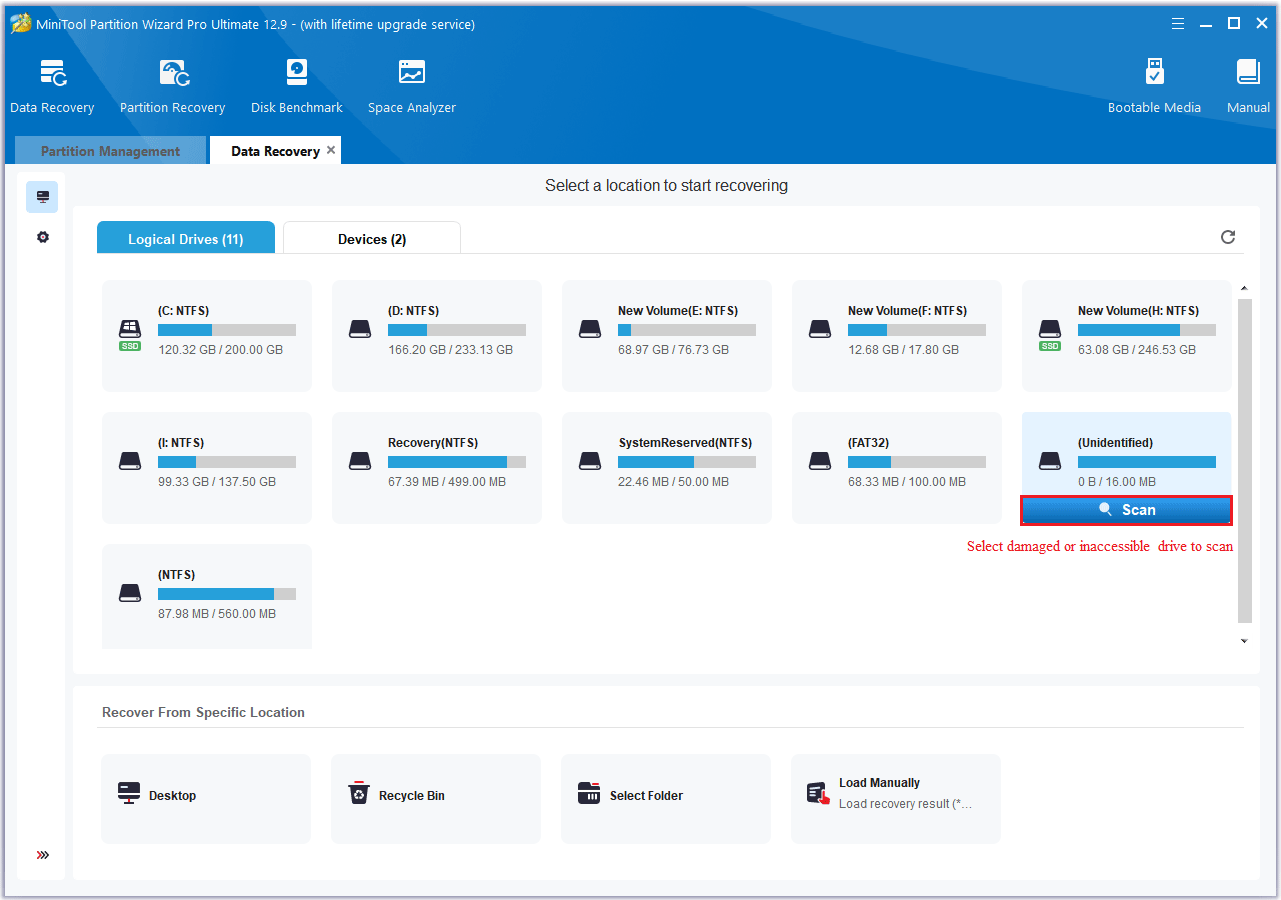Select the computer view sidebar icon
The height and width of the screenshot is (900, 1281).
click(x=43, y=197)
